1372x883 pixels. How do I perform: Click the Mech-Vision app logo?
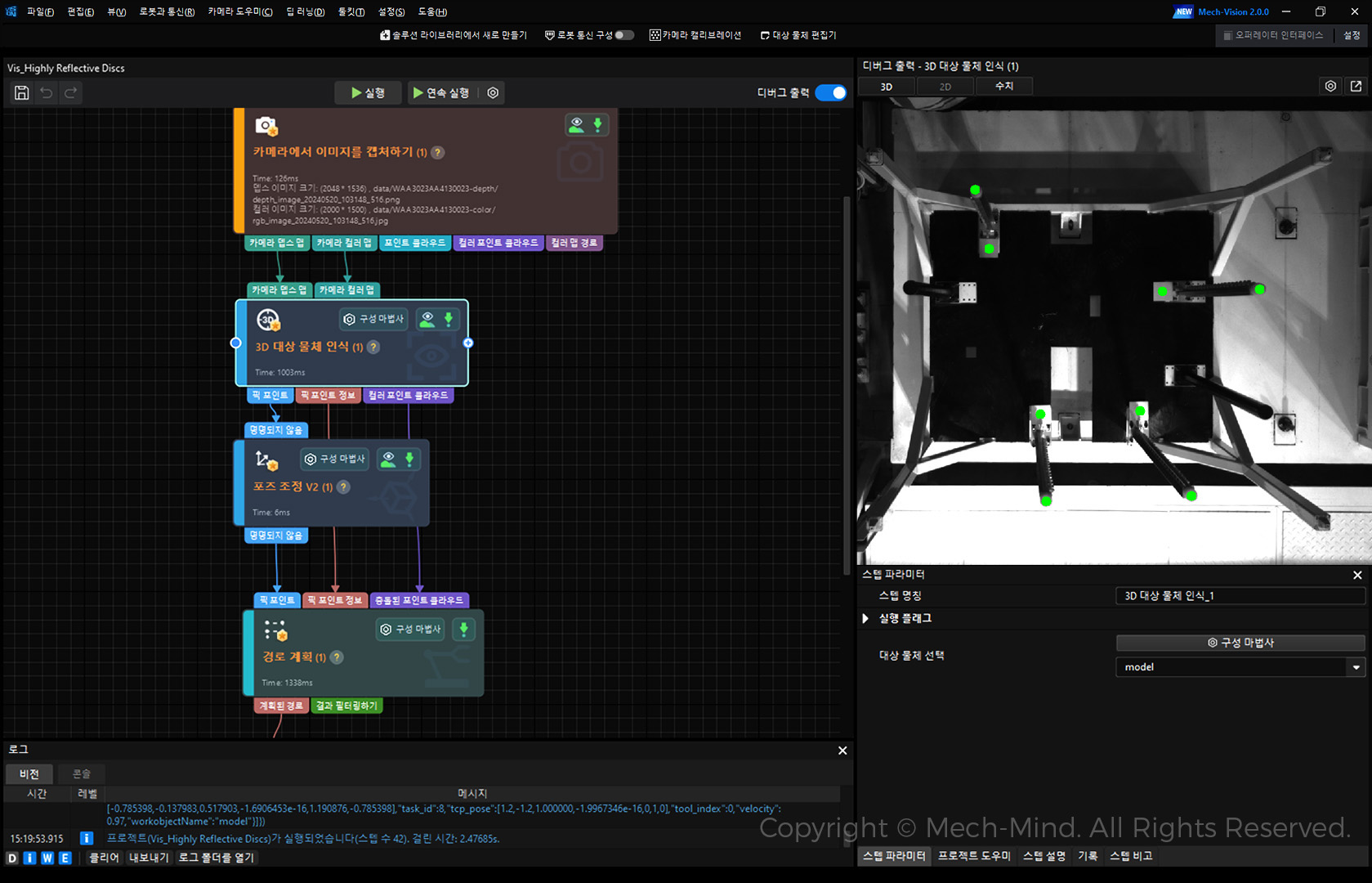[x=11, y=11]
